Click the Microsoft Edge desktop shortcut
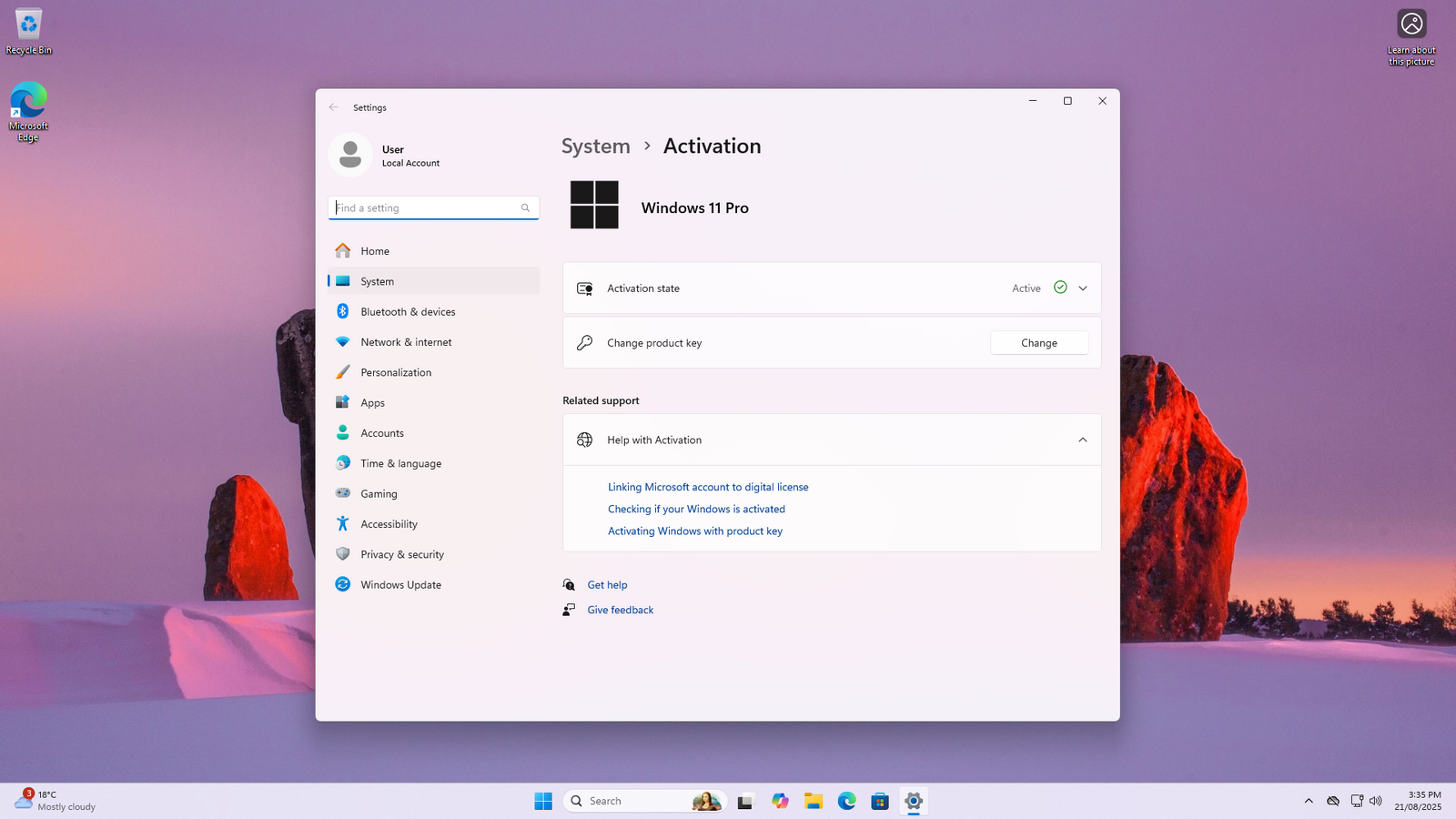Image resolution: width=1456 pixels, height=819 pixels. click(28, 112)
